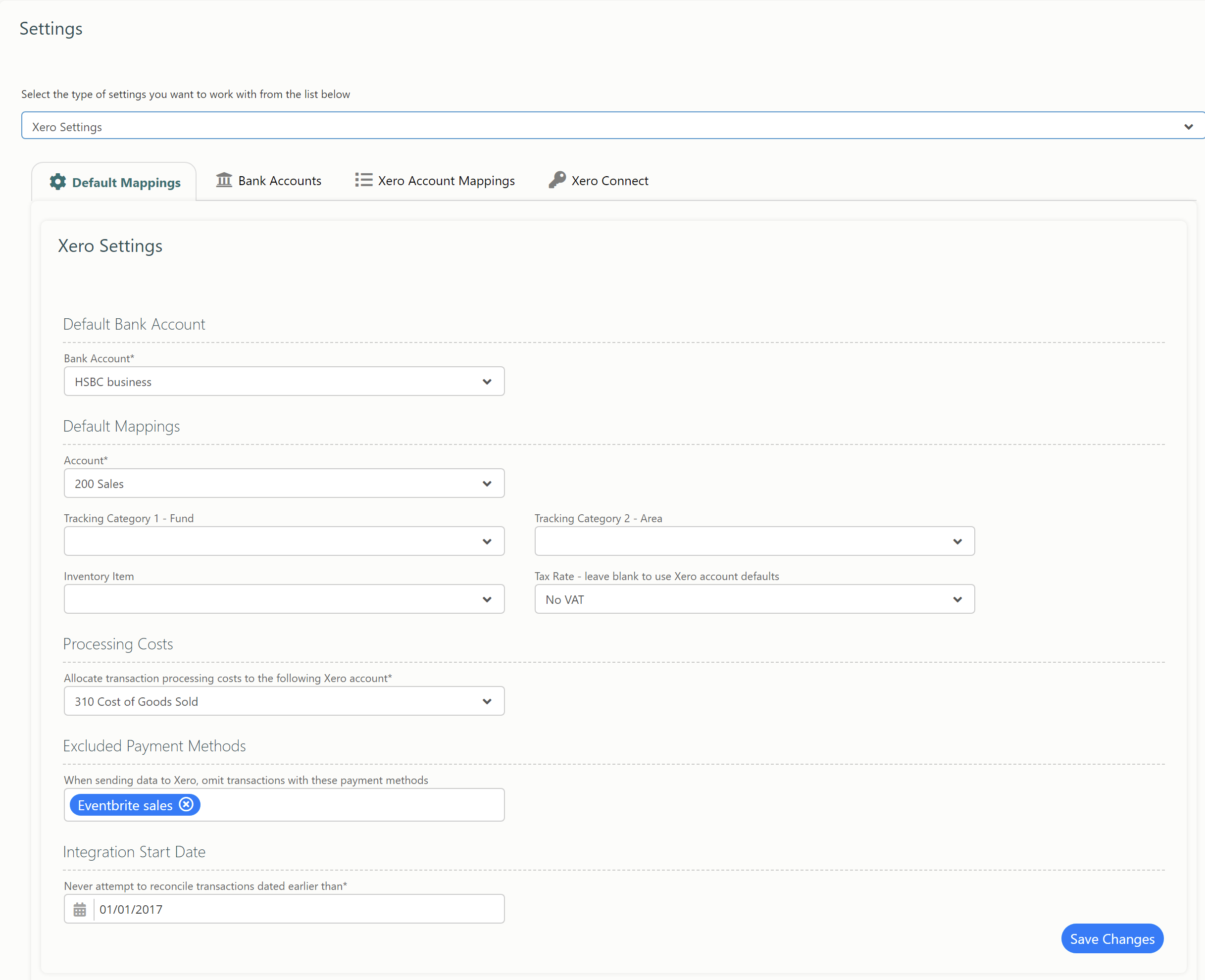Open Tracking Category 1 - Fund dropdown
The width and height of the screenshot is (1205, 980).
(284, 541)
